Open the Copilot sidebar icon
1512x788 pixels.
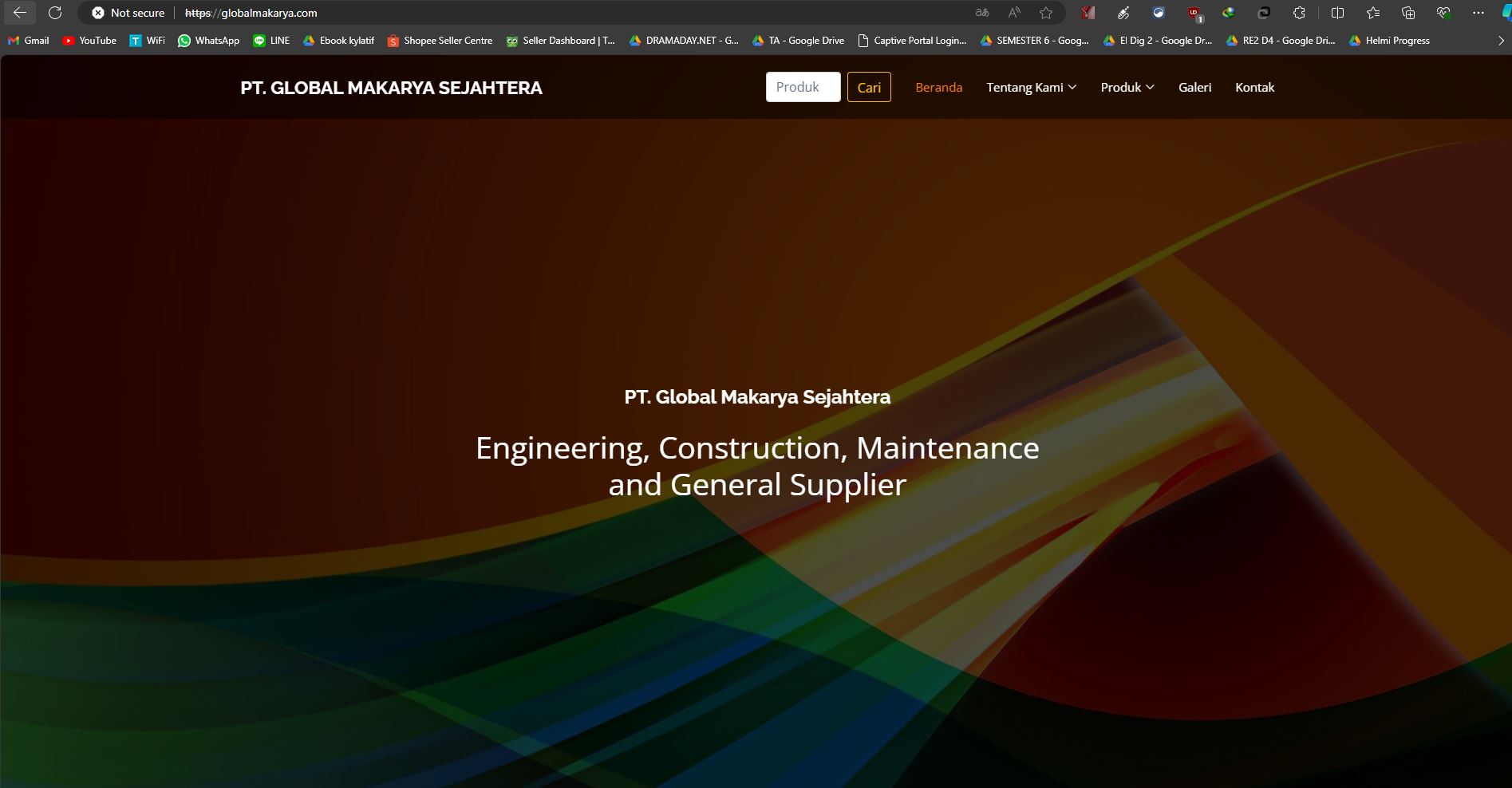1506,13
